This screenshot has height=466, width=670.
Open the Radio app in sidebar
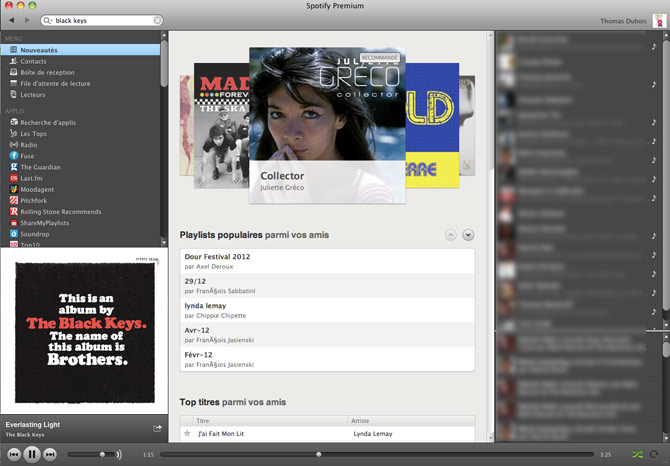[29, 144]
